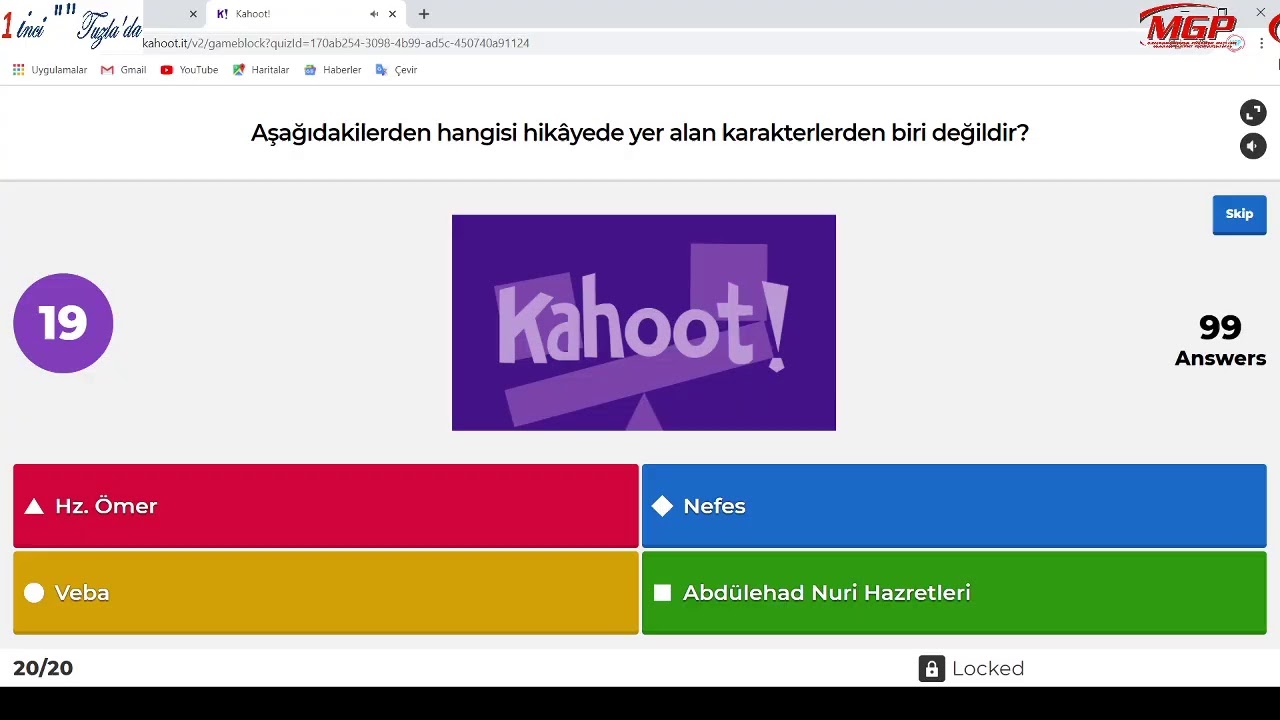The height and width of the screenshot is (720, 1280).
Task: Close the Kahoot! browser tab
Action: [x=392, y=14]
